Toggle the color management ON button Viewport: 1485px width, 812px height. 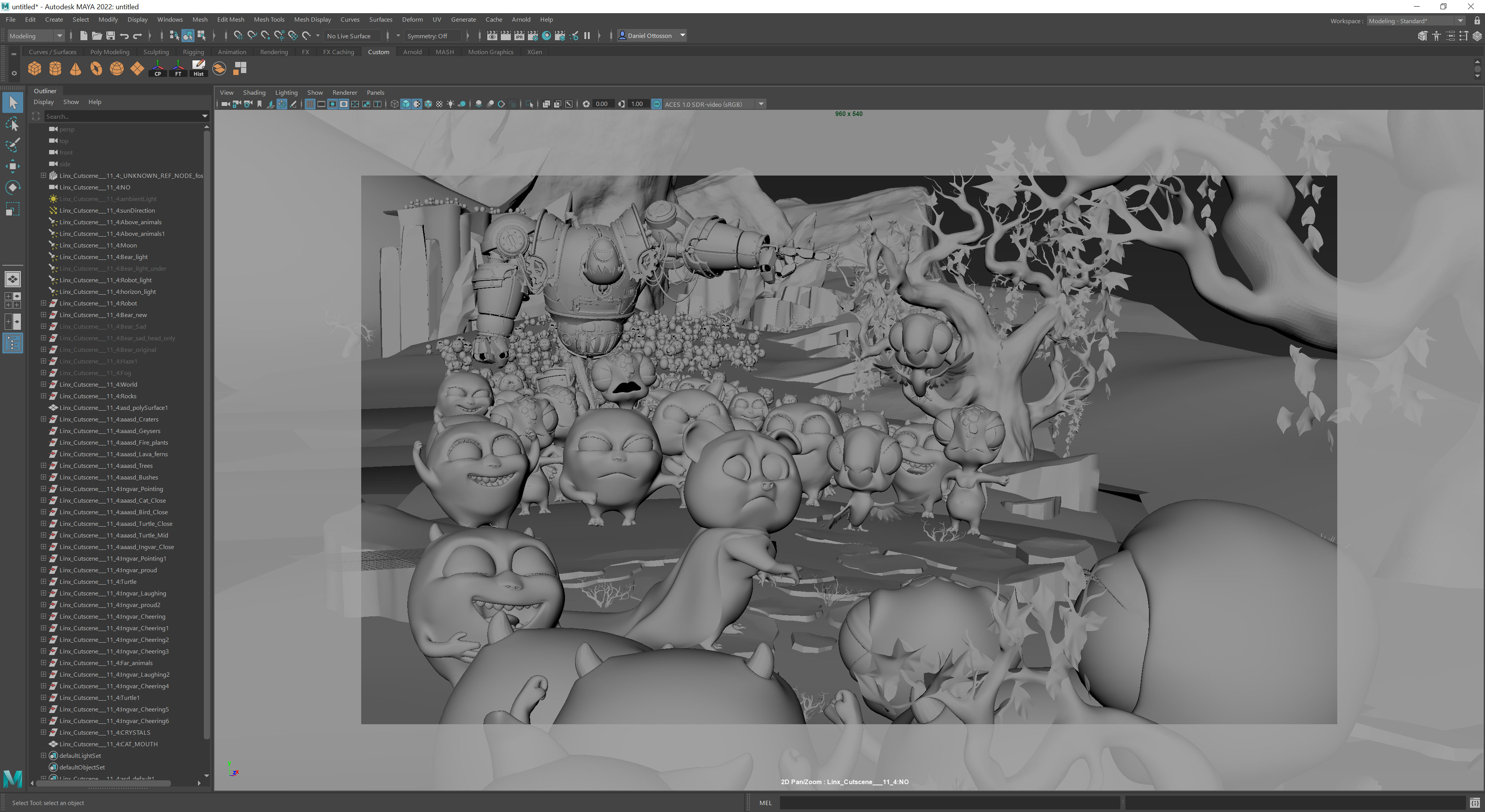click(x=656, y=104)
